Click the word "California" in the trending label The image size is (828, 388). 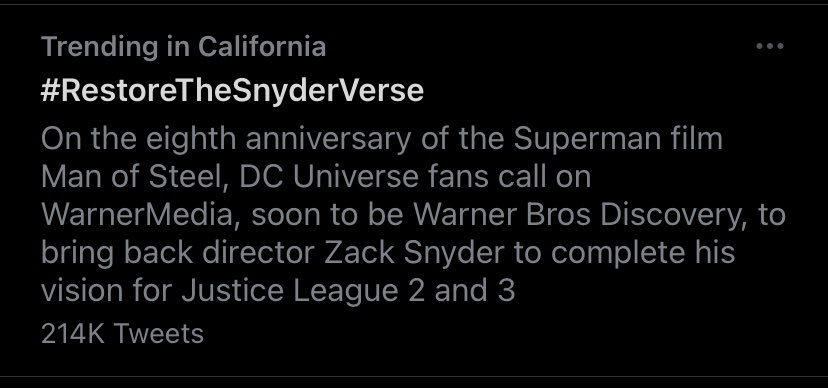coord(262,47)
